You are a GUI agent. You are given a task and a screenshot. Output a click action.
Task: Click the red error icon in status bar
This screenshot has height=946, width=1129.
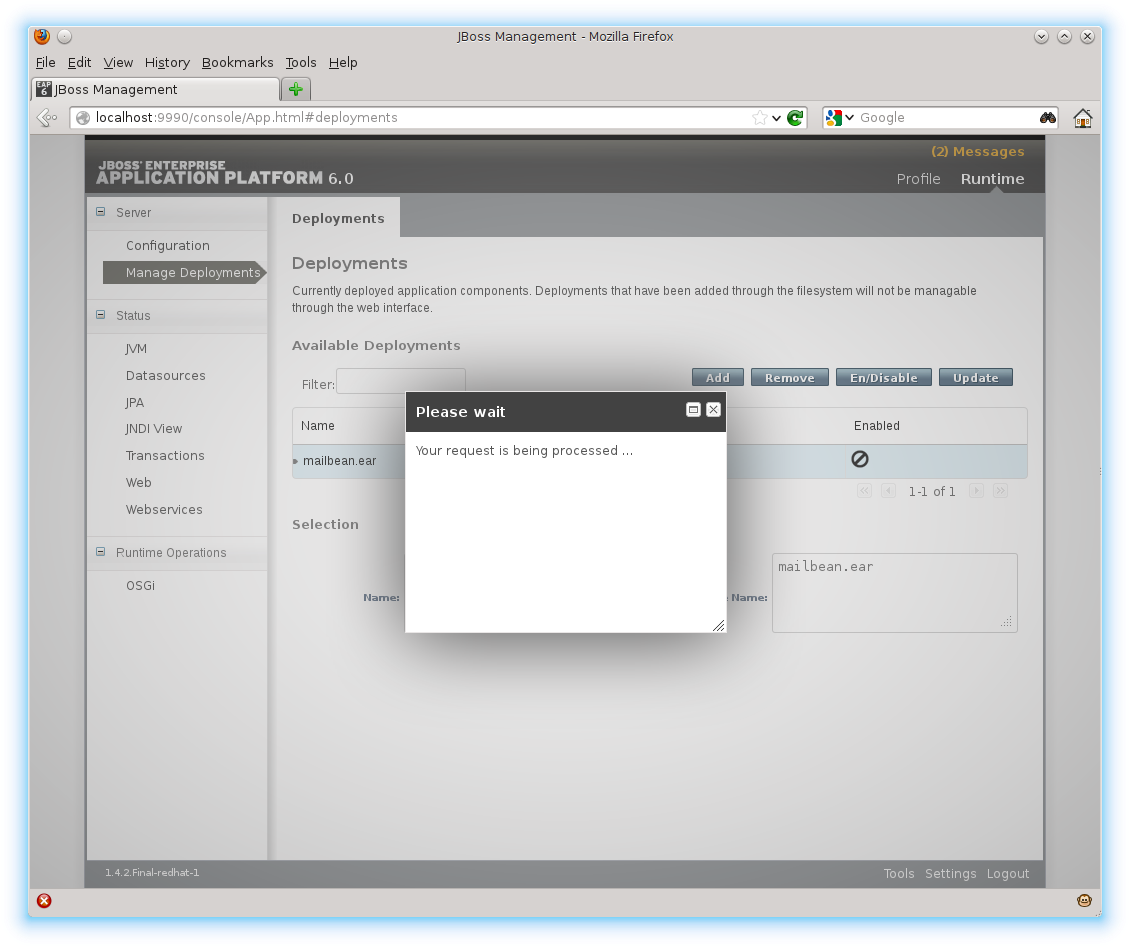point(44,901)
